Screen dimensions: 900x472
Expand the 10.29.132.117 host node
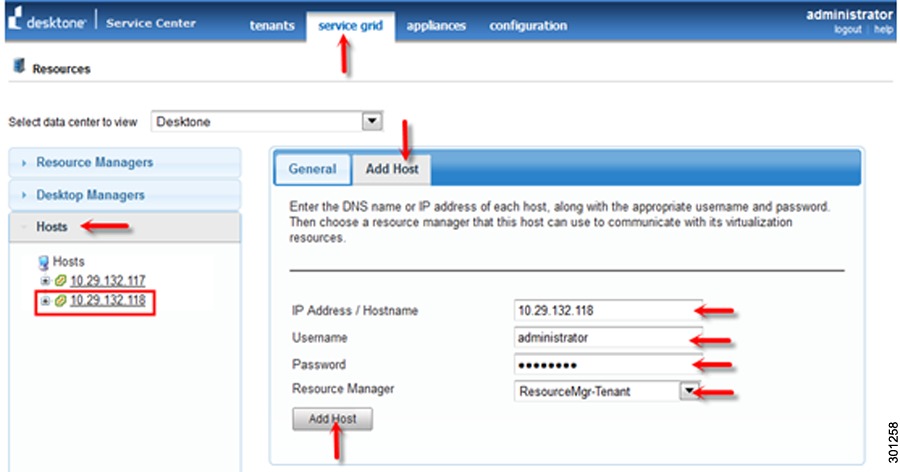tap(45, 281)
